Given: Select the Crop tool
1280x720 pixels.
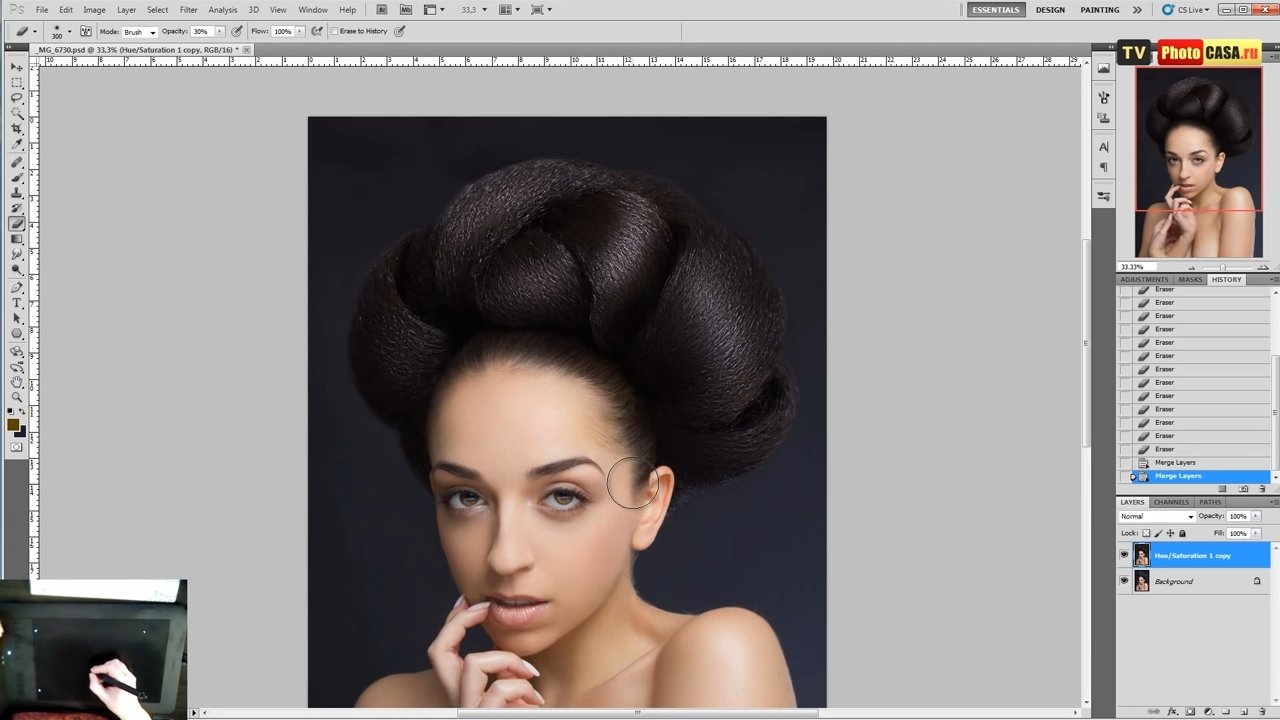Looking at the screenshot, I should 17,129.
